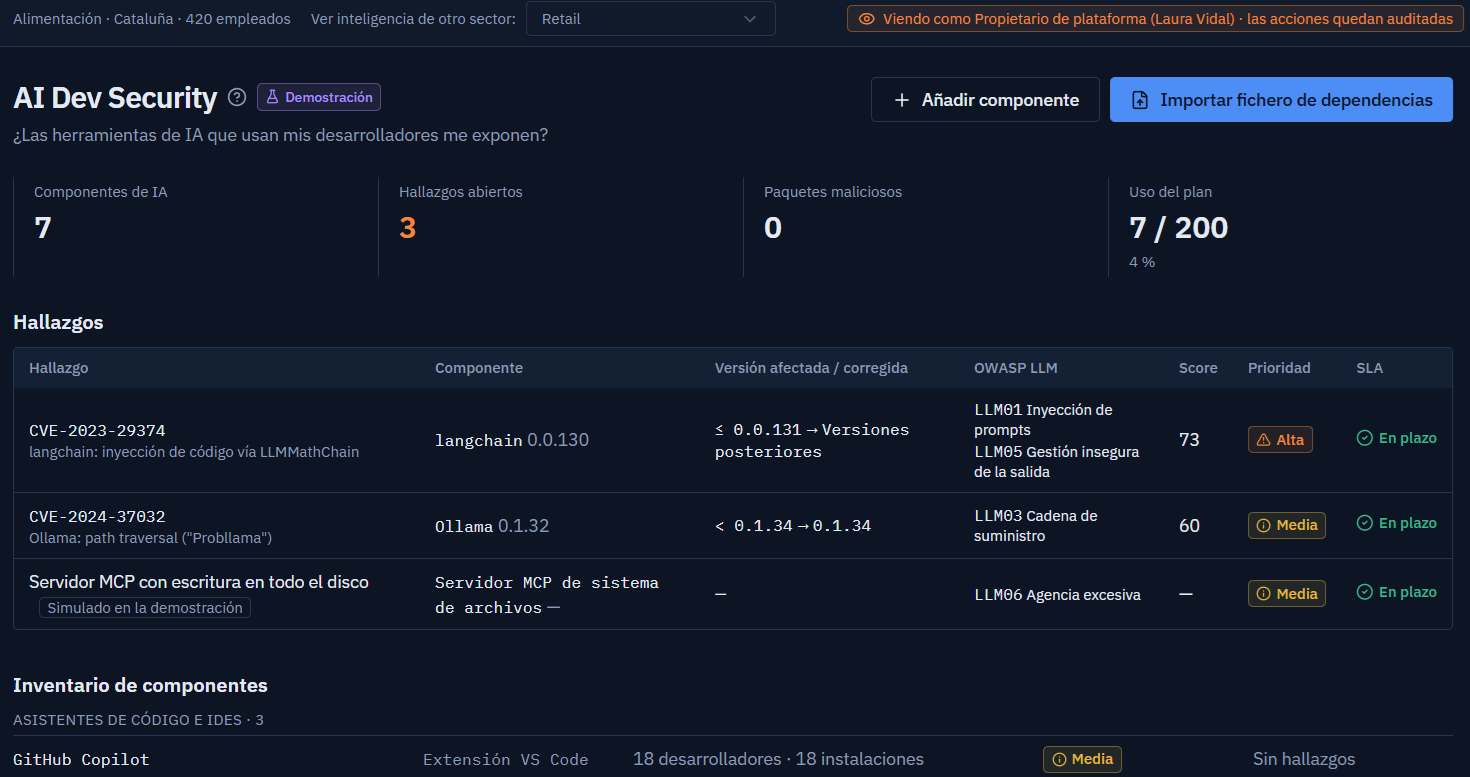Click En plazo text in the CVE-2023-29374 row
1470x777 pixels.
click(1407, 438)
